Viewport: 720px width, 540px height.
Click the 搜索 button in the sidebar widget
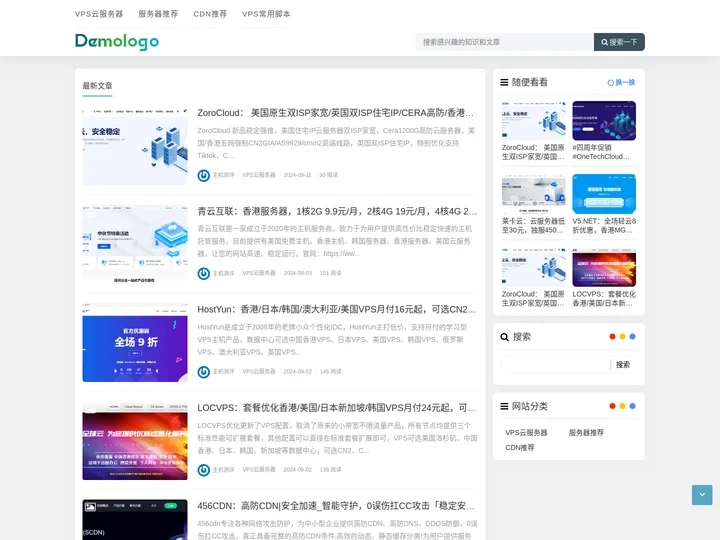coord(623,365)
